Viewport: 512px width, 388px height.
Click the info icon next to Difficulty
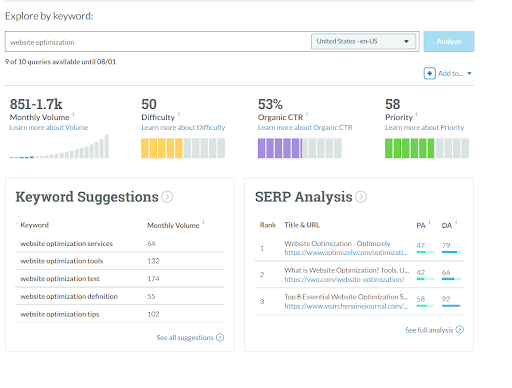click(179, 114)
